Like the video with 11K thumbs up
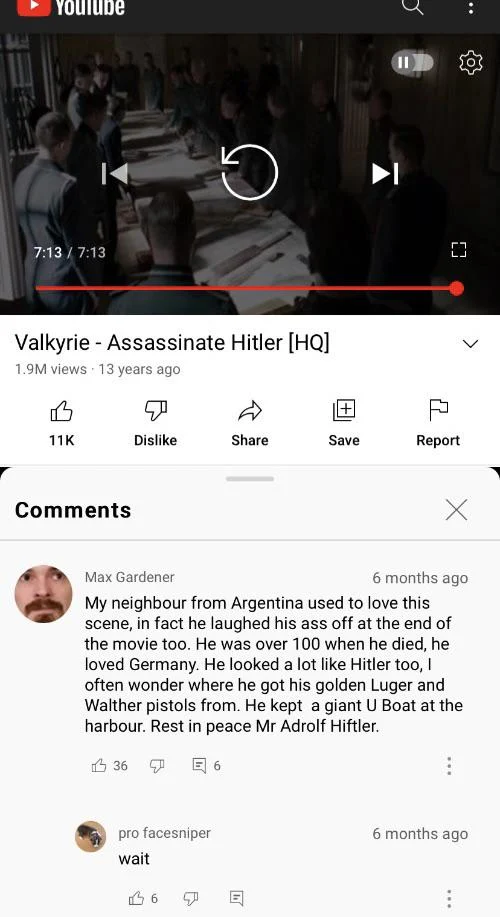Viewport: 500px width, 917px height. coord(61,423)
